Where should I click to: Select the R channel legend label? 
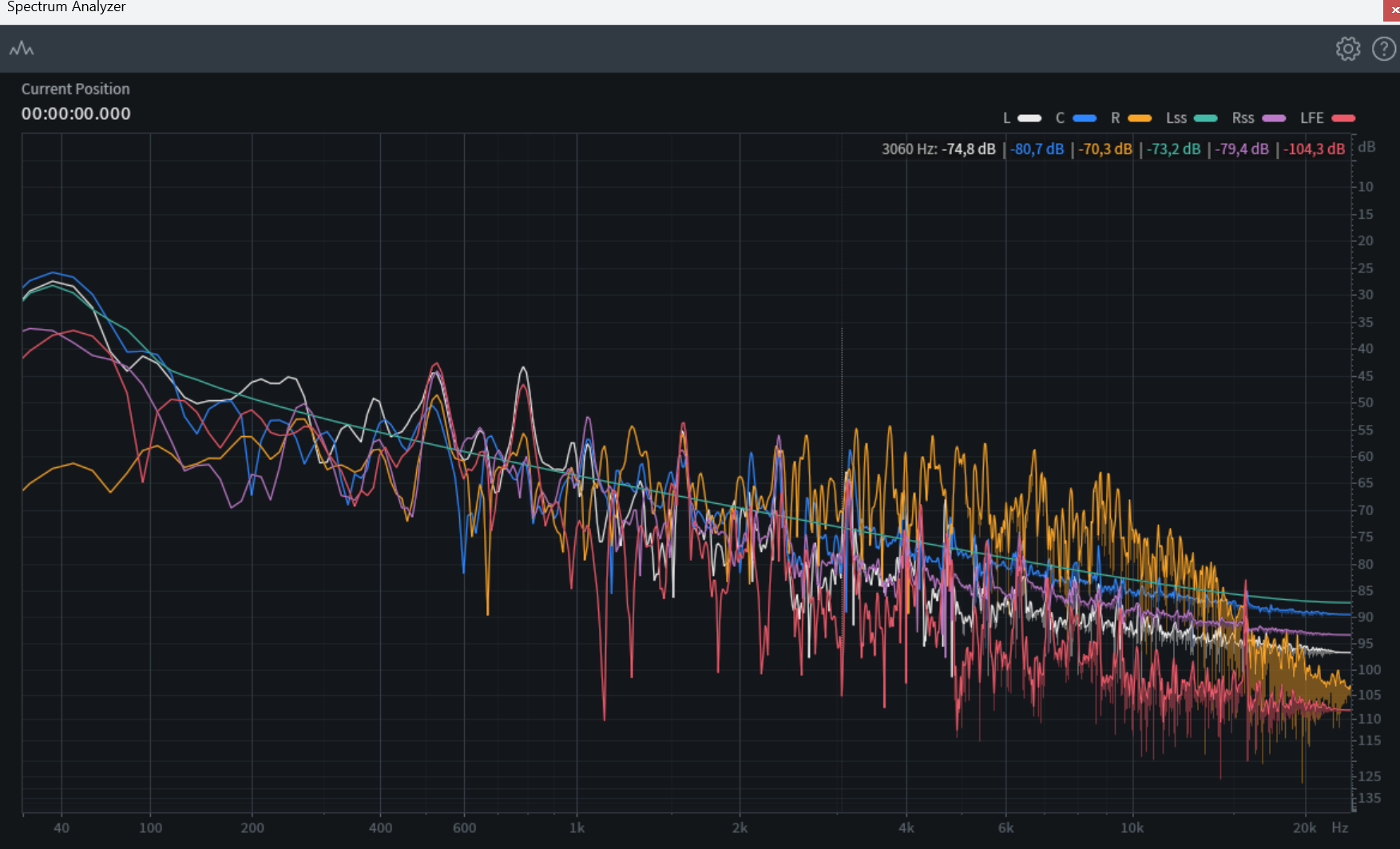tap(1116, 118)
